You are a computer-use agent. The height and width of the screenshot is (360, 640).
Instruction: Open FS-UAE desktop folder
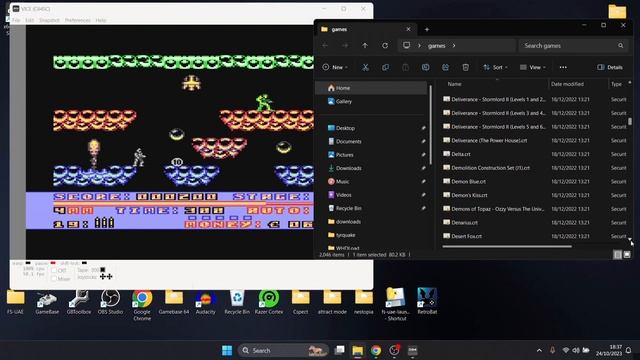tap(16, 301)
